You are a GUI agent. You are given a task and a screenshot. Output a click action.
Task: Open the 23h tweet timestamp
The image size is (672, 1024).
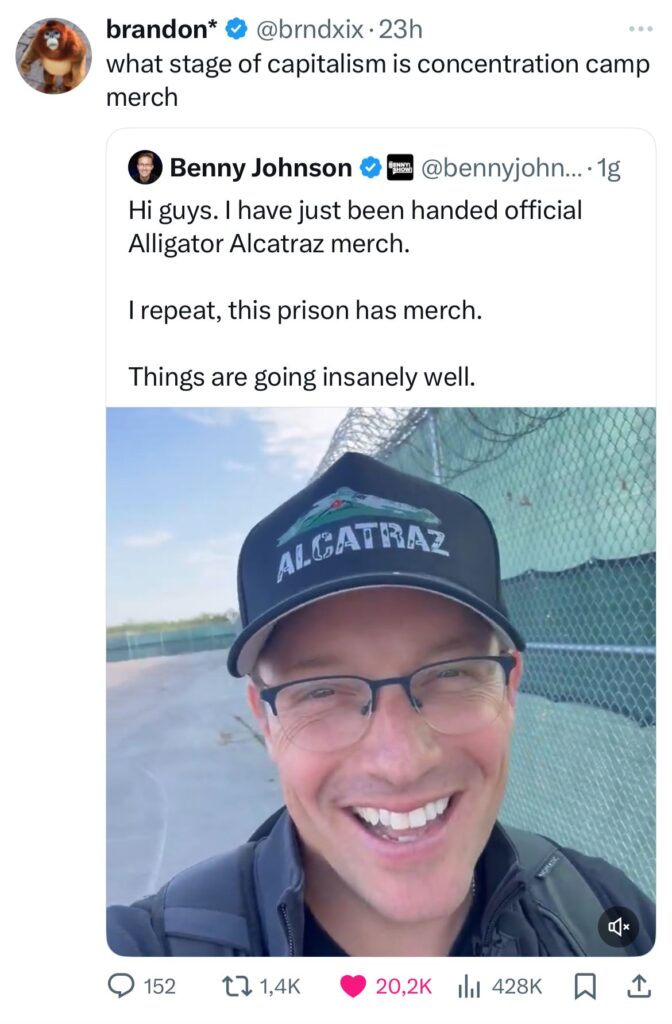[400, 29]
